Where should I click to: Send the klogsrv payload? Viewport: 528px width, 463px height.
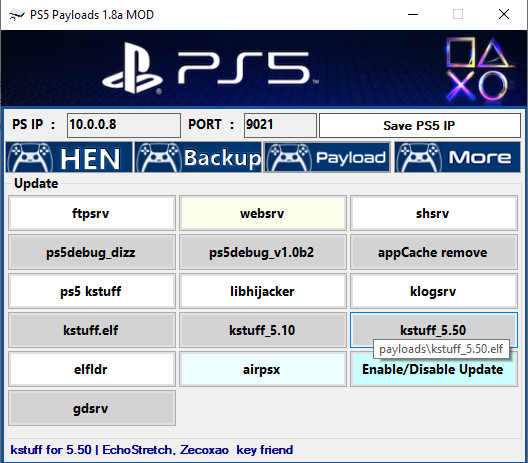click(434, 291)
